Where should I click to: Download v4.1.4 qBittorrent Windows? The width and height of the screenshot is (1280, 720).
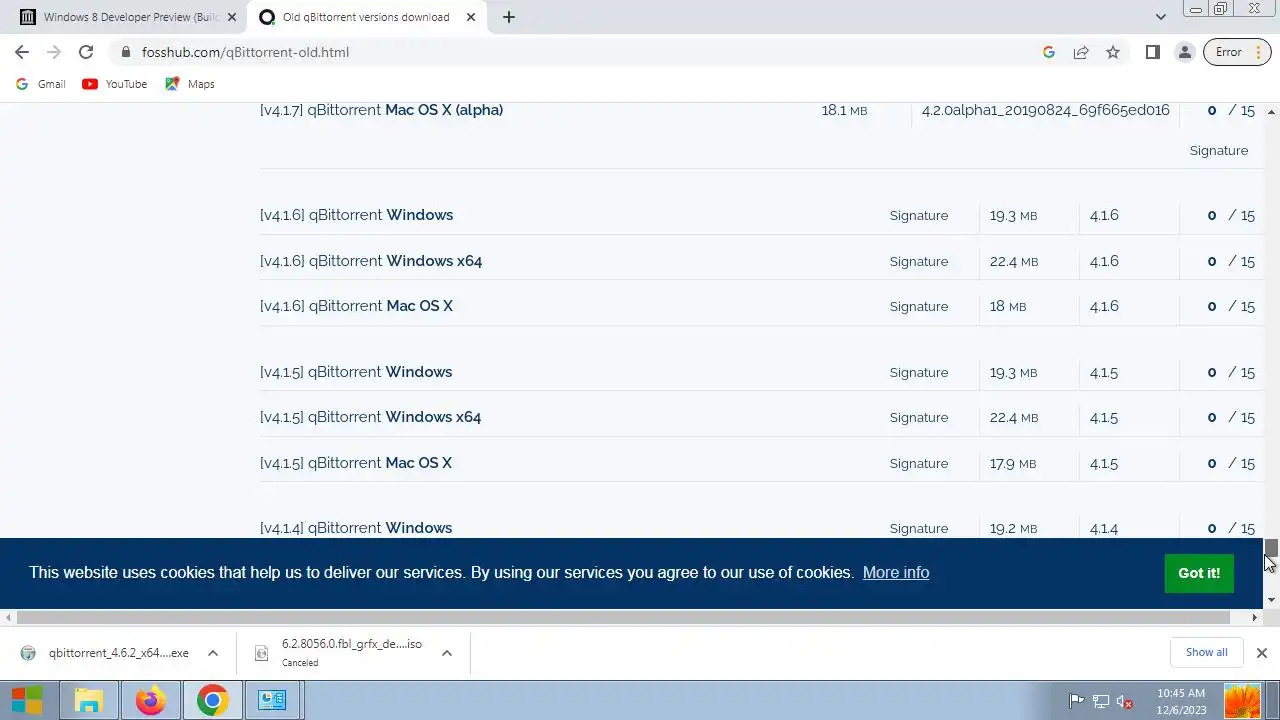(356, 528)
